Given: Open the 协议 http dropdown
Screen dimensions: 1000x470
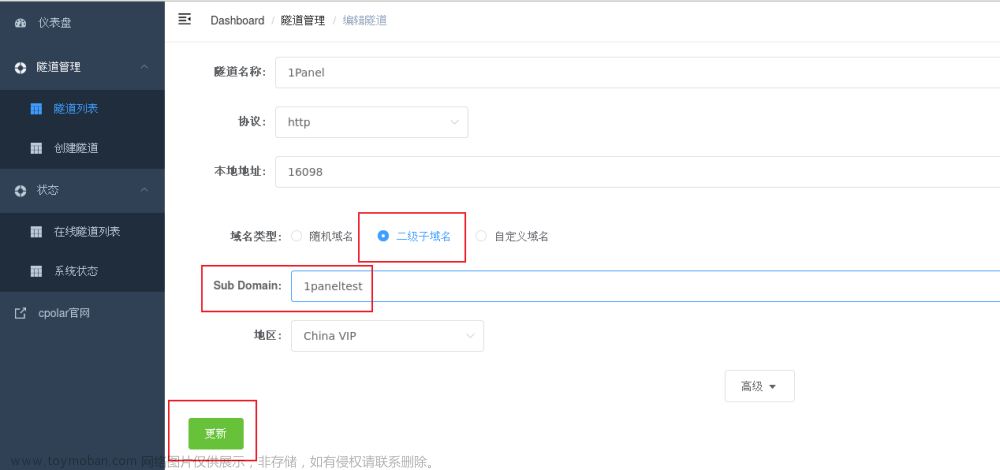Looking at the screenshot, I should [372, 122].
